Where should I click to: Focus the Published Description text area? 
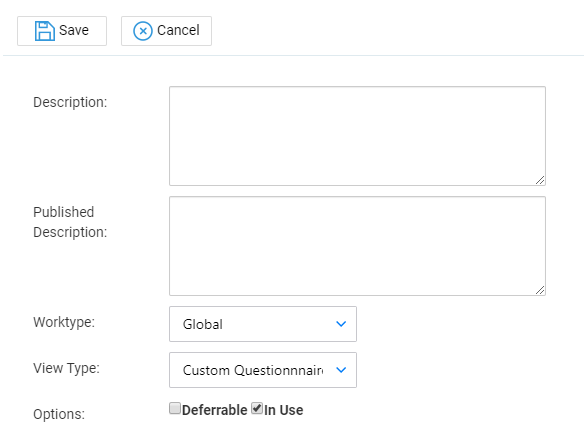(358, 246)
